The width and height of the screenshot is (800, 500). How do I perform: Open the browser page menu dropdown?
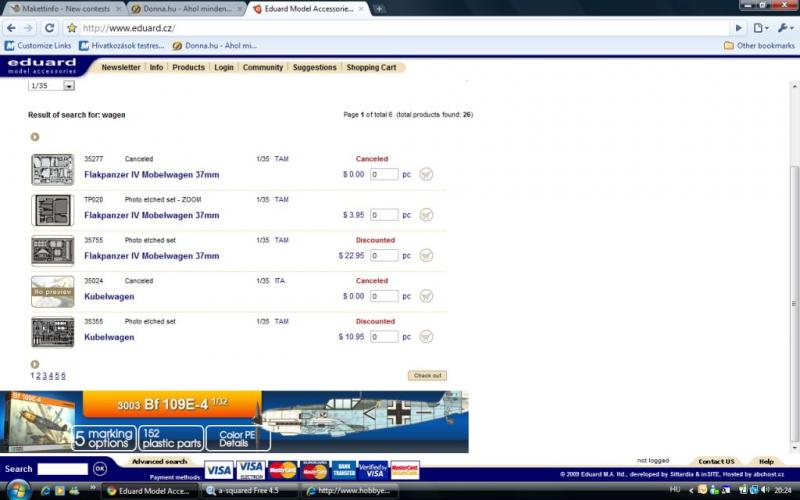(762, 28)
